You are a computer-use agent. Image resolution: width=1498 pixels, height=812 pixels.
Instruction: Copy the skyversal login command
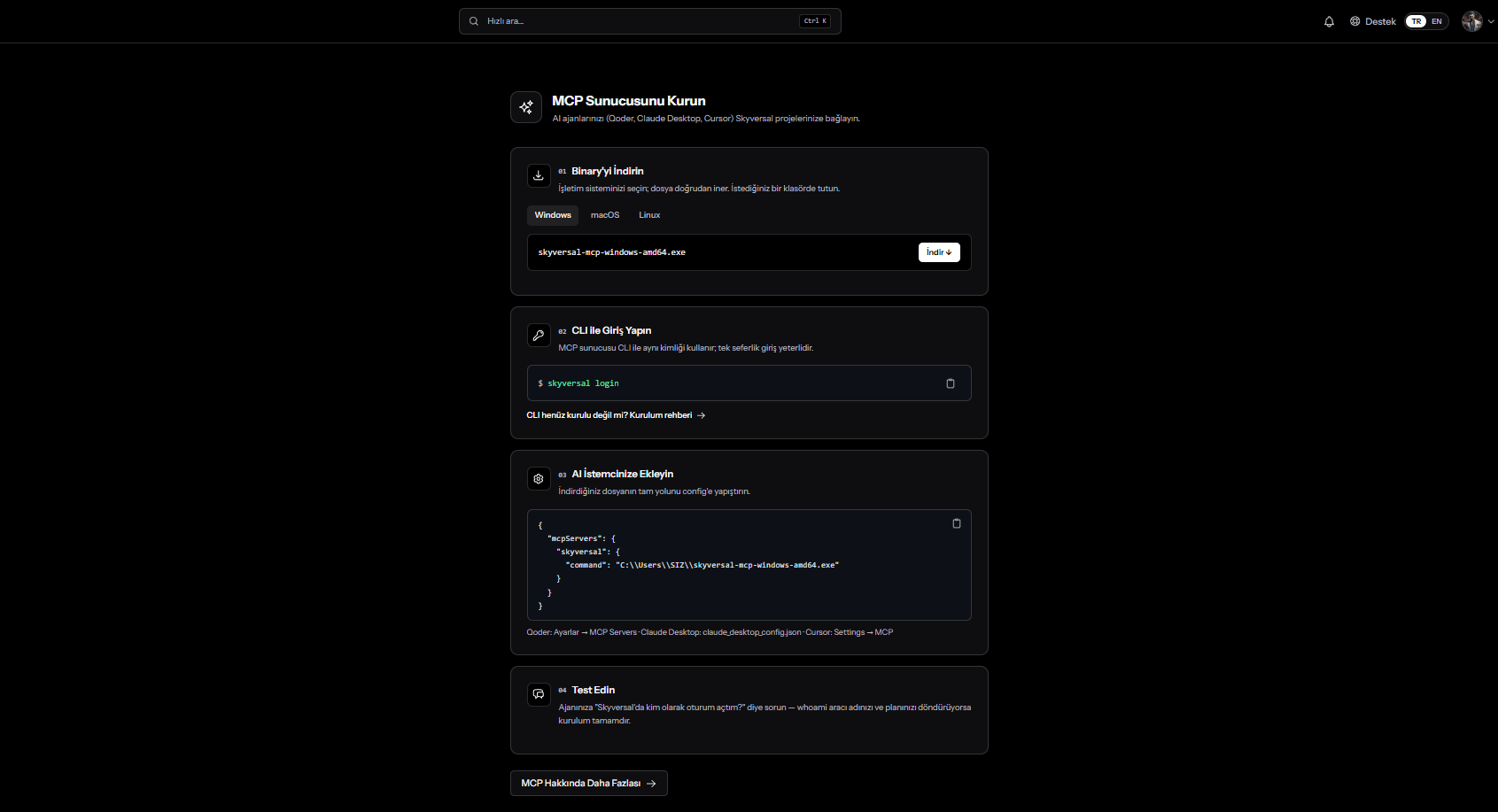(x=951, y=383)
